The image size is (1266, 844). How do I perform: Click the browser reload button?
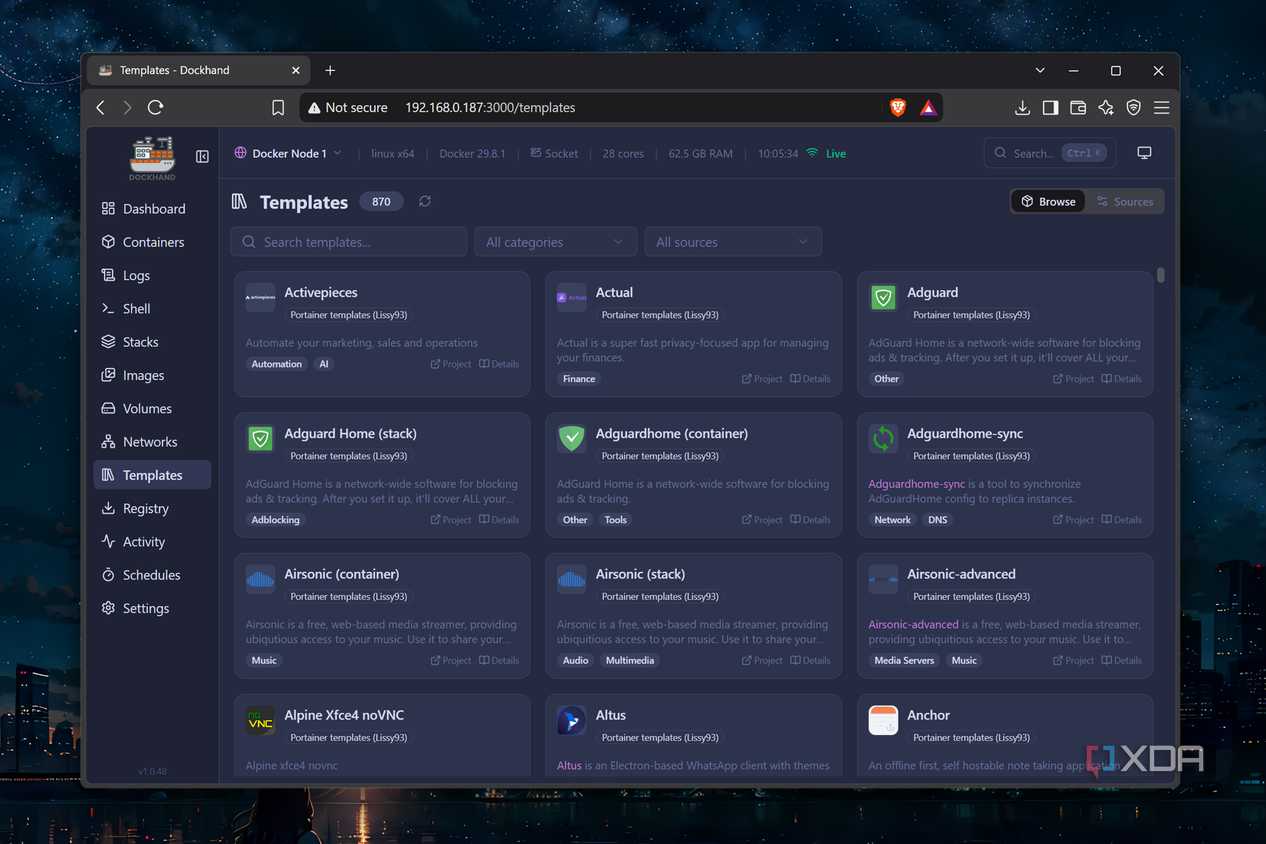(155, 107)
